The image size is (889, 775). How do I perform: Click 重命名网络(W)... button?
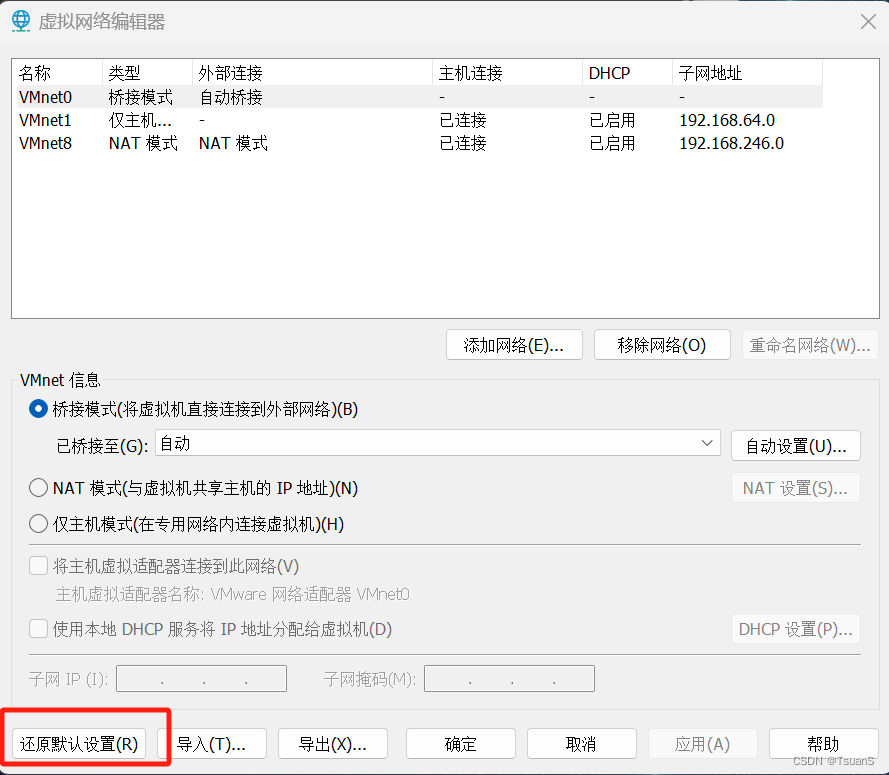pos(810,345)
